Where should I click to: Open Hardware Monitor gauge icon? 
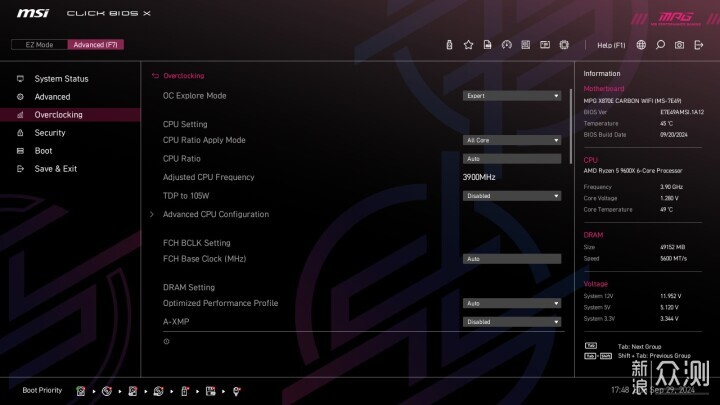click(506, 45)
